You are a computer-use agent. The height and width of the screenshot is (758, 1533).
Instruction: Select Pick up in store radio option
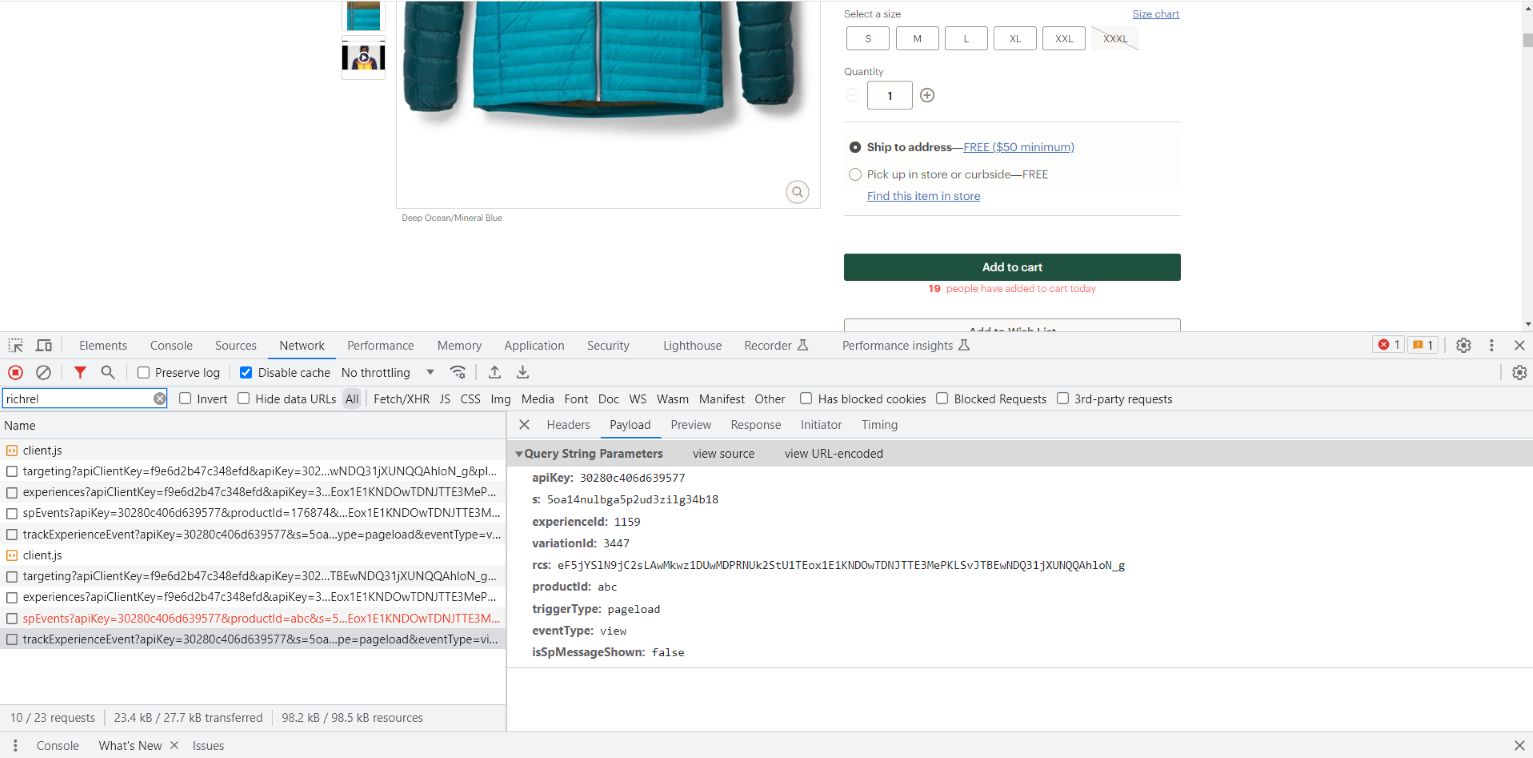(855, 175)
